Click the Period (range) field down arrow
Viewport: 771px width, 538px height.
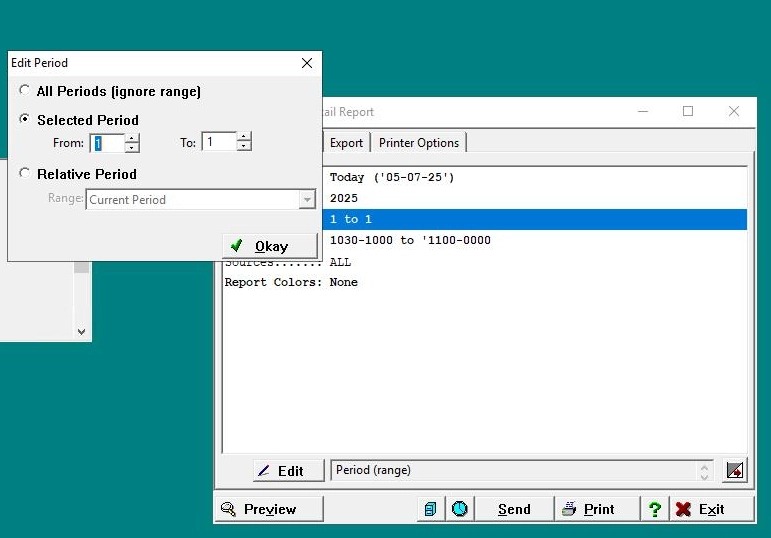click(705, 476)
